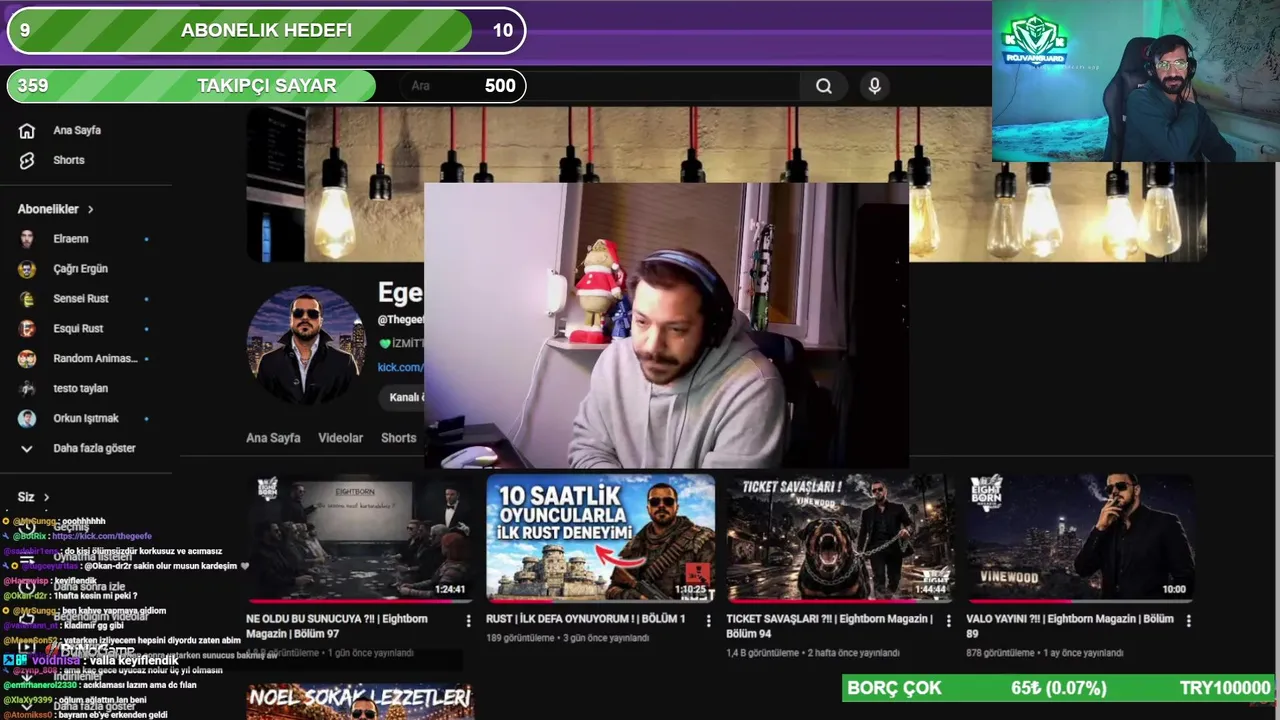1280x720 pixels.
Task: Switch to Ana Sayfa channel tab
Action: click(x=273, y=438)
